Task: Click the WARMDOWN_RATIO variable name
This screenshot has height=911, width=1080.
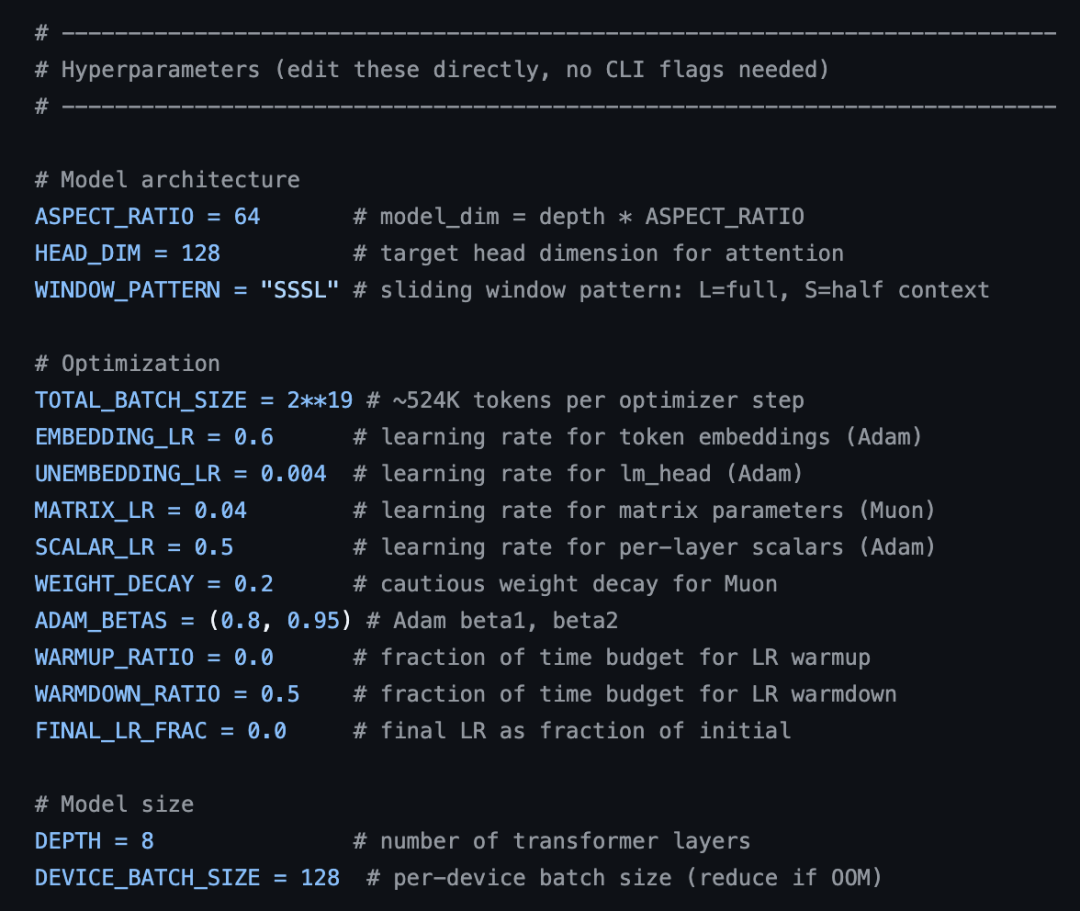Action: tap(127, 694)
